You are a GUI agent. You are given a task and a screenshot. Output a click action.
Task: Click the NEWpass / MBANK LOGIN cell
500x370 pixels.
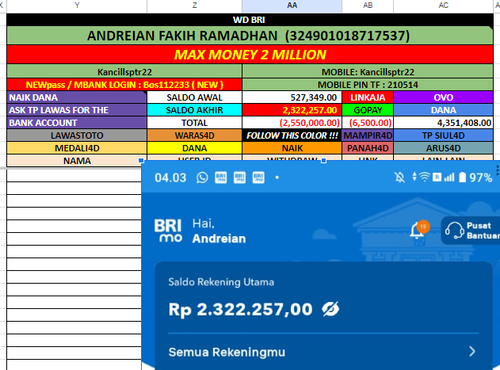(x=124, y=85)
